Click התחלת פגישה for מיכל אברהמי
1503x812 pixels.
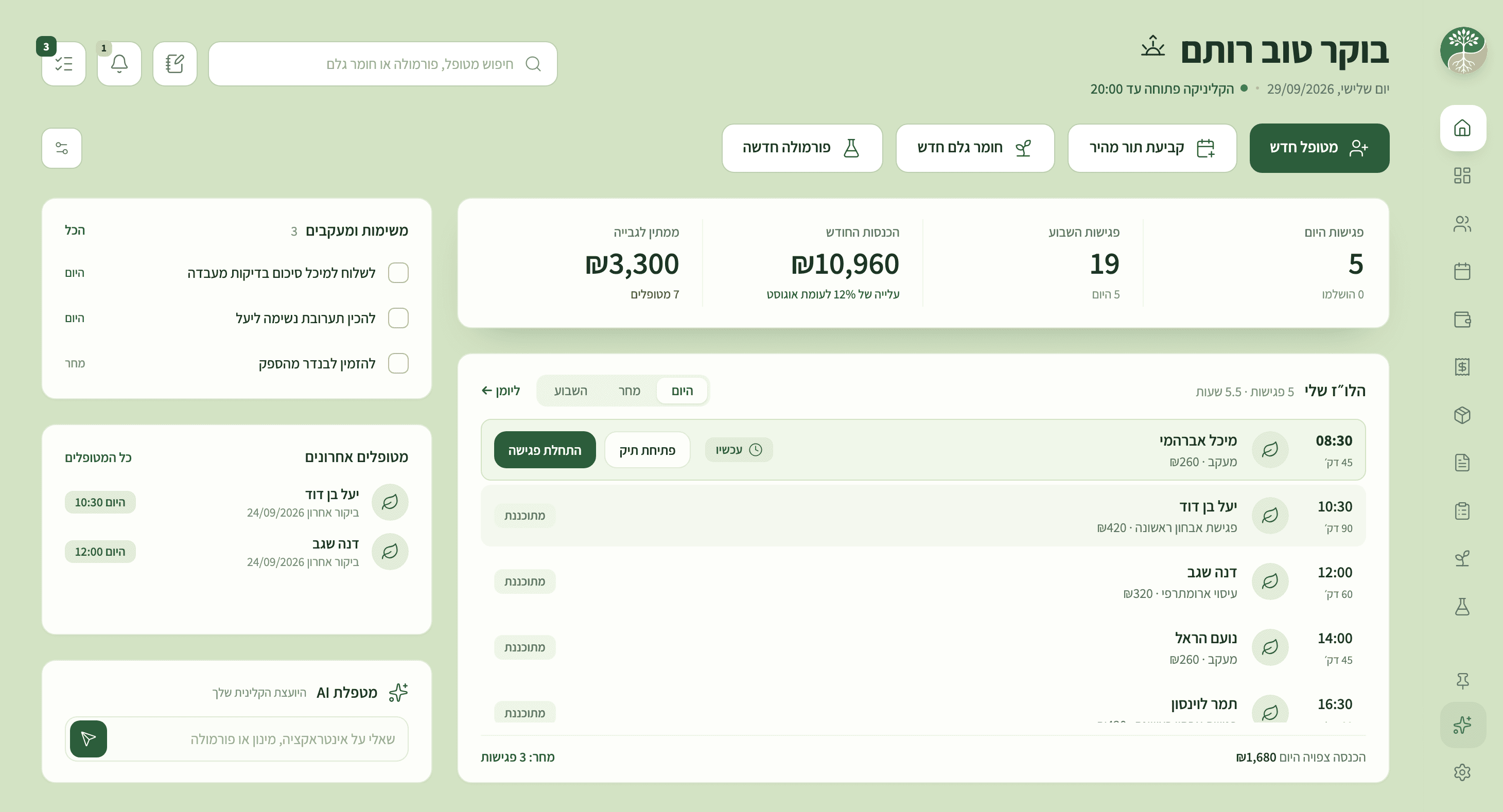(545, 450)
